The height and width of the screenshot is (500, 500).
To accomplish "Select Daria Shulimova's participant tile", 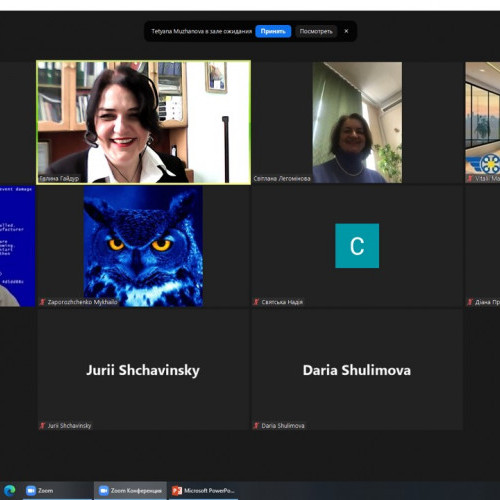I will (x=357, y=370).
